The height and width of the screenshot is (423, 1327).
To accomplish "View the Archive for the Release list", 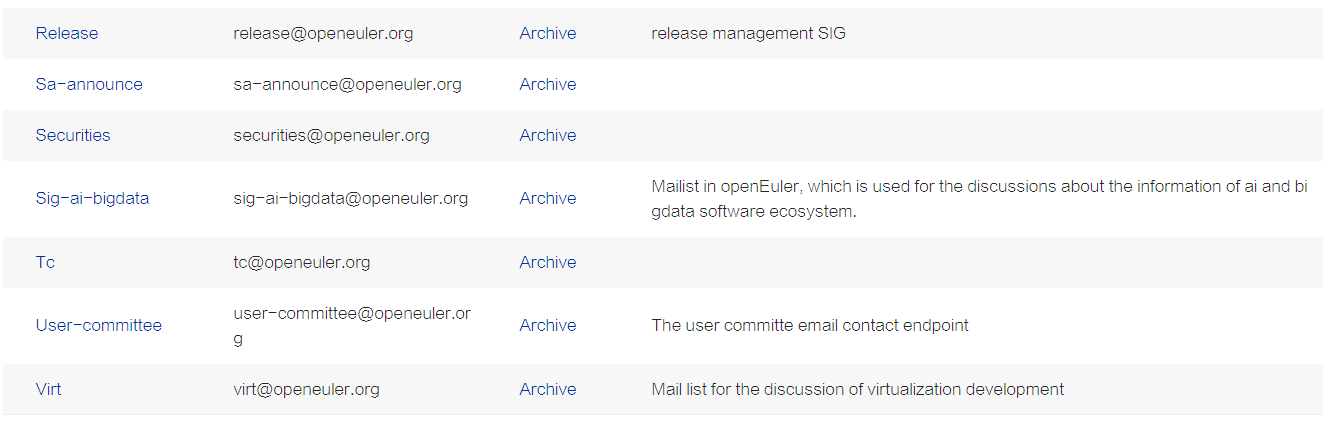I will pyautogui.click(x=547, y=33).
